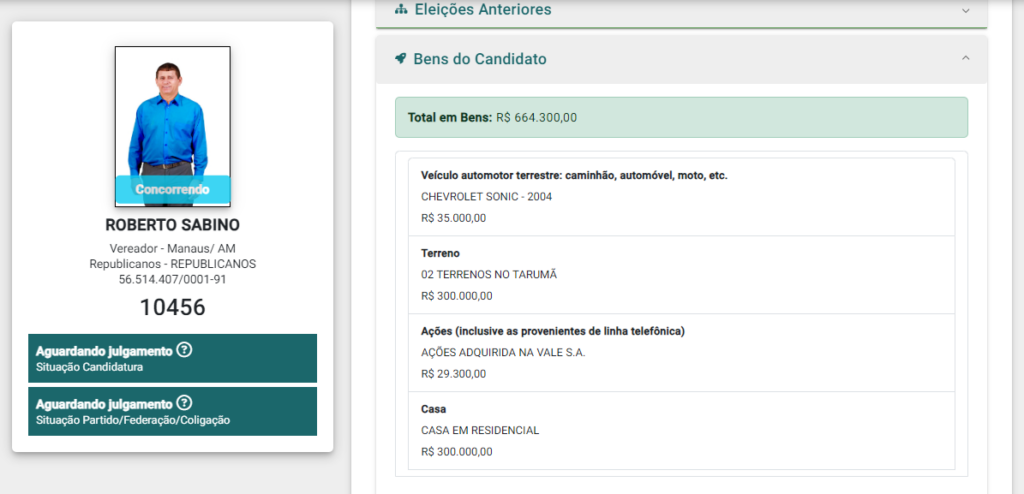Select the CHEVROLET SONIC - 2004 asset entry
This screenshot has height=494, width=1024.
coord(487,196)
